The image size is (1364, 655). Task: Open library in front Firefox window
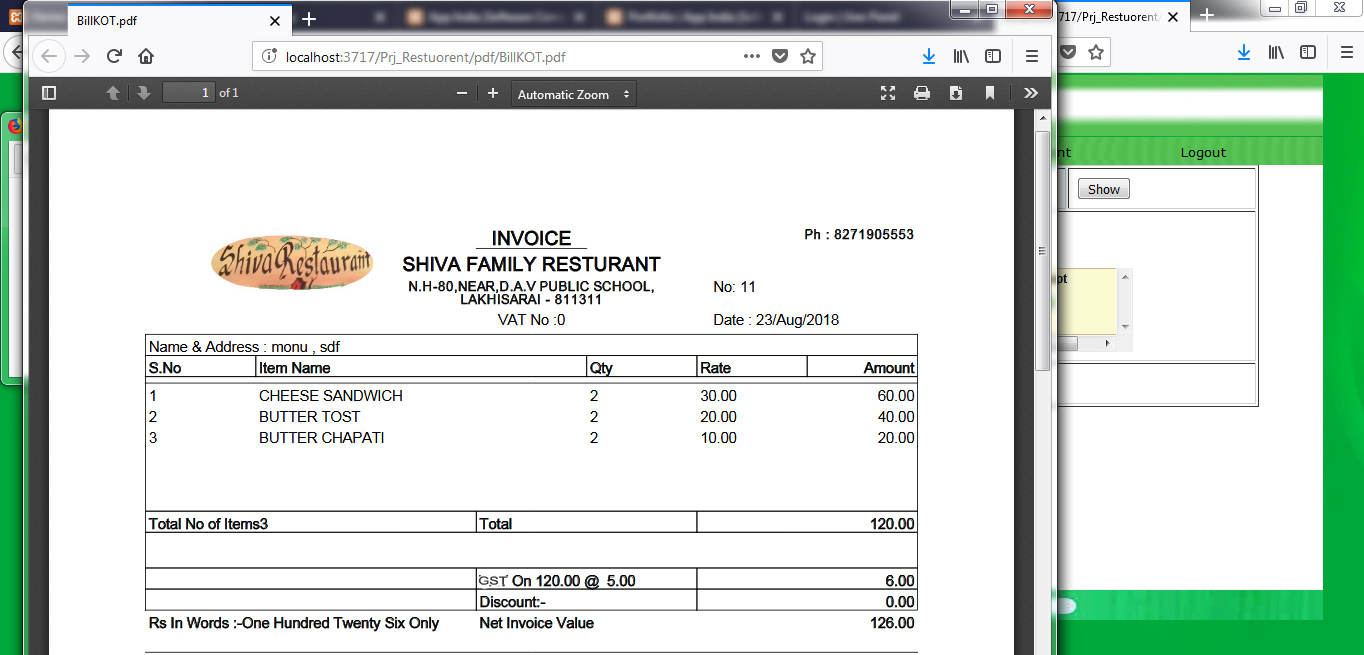[961, 56]
